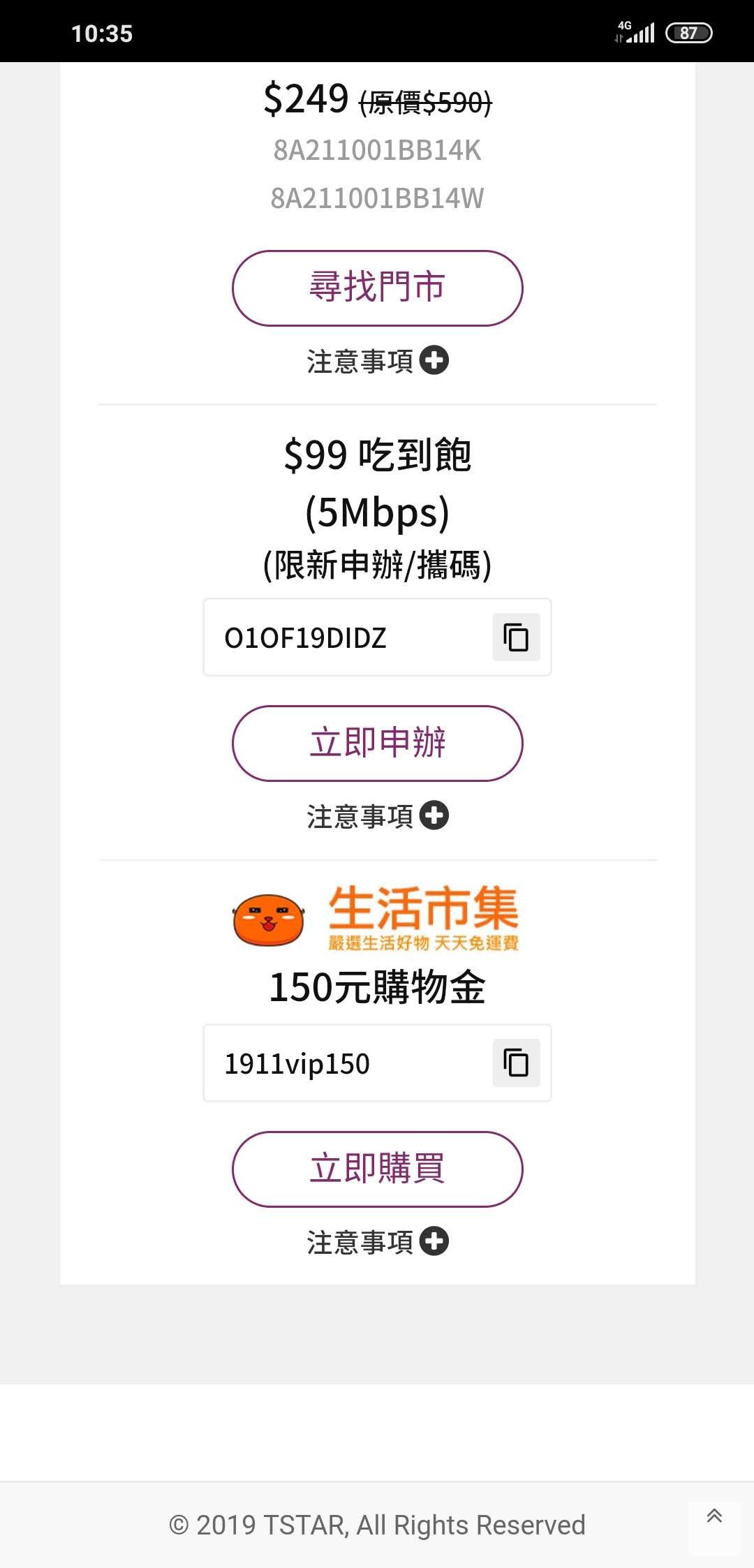Tap the 4G signal strength icon
The image size is (754, 1568).
click(635, 32)
